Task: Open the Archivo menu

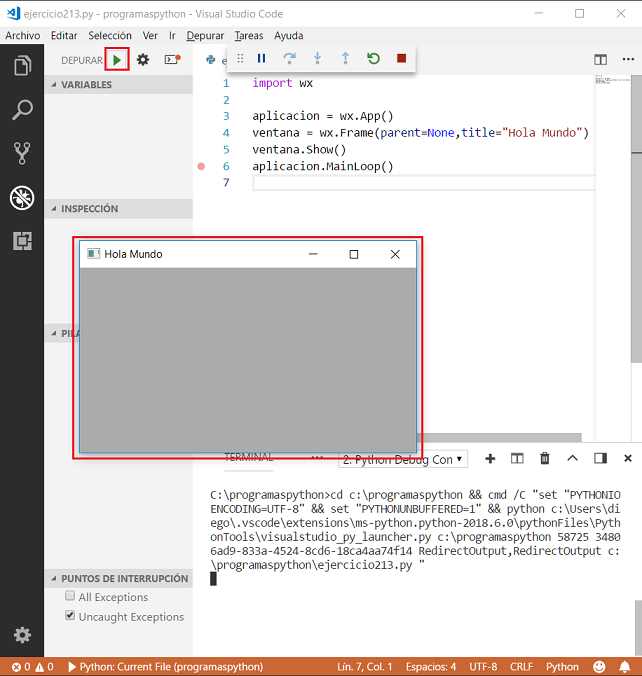Action: pyautogui.click(x=23, y=35)
